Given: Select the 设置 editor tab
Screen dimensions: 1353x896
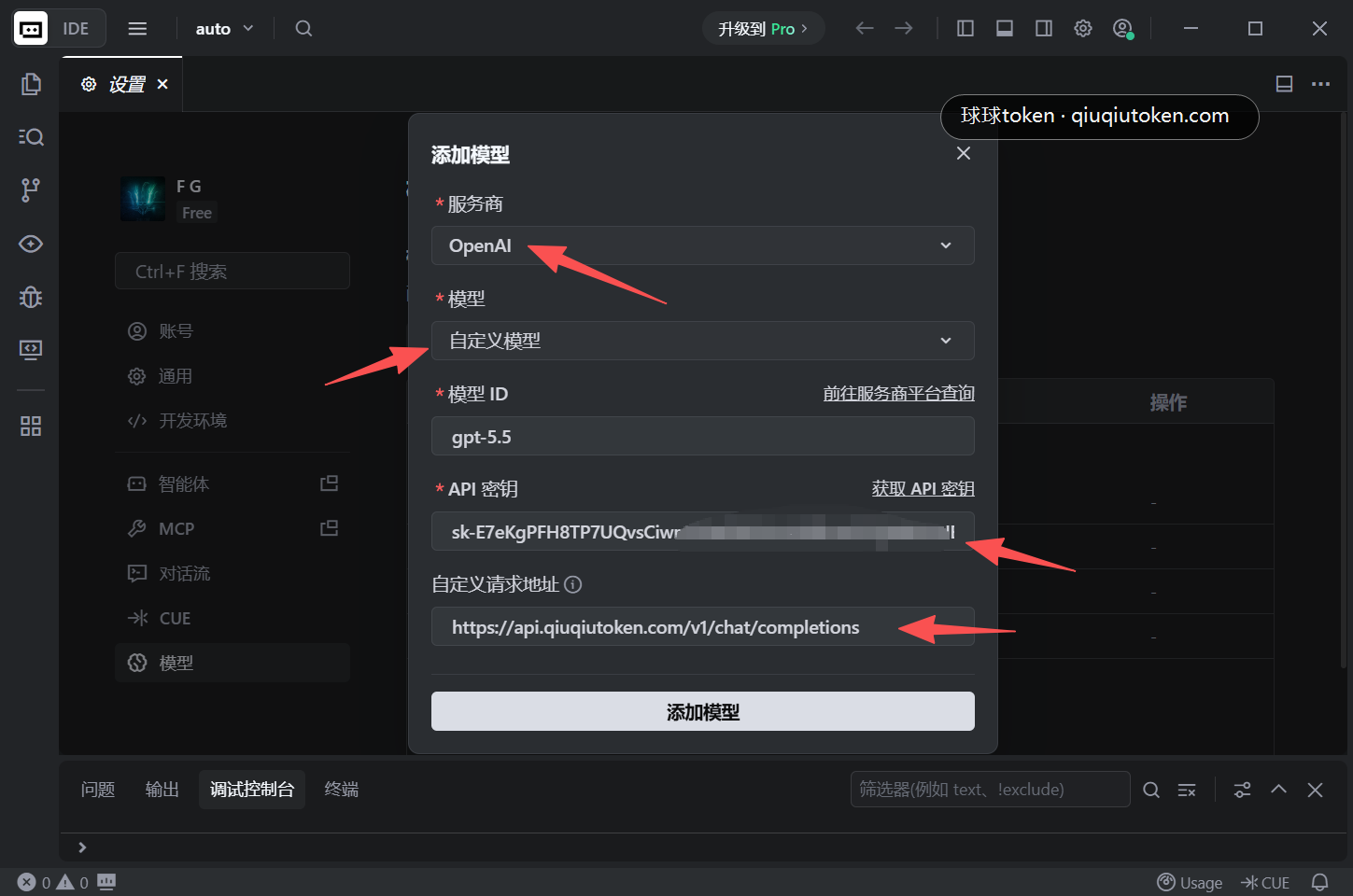Looking at the screenshot, I should pos(121,84).
